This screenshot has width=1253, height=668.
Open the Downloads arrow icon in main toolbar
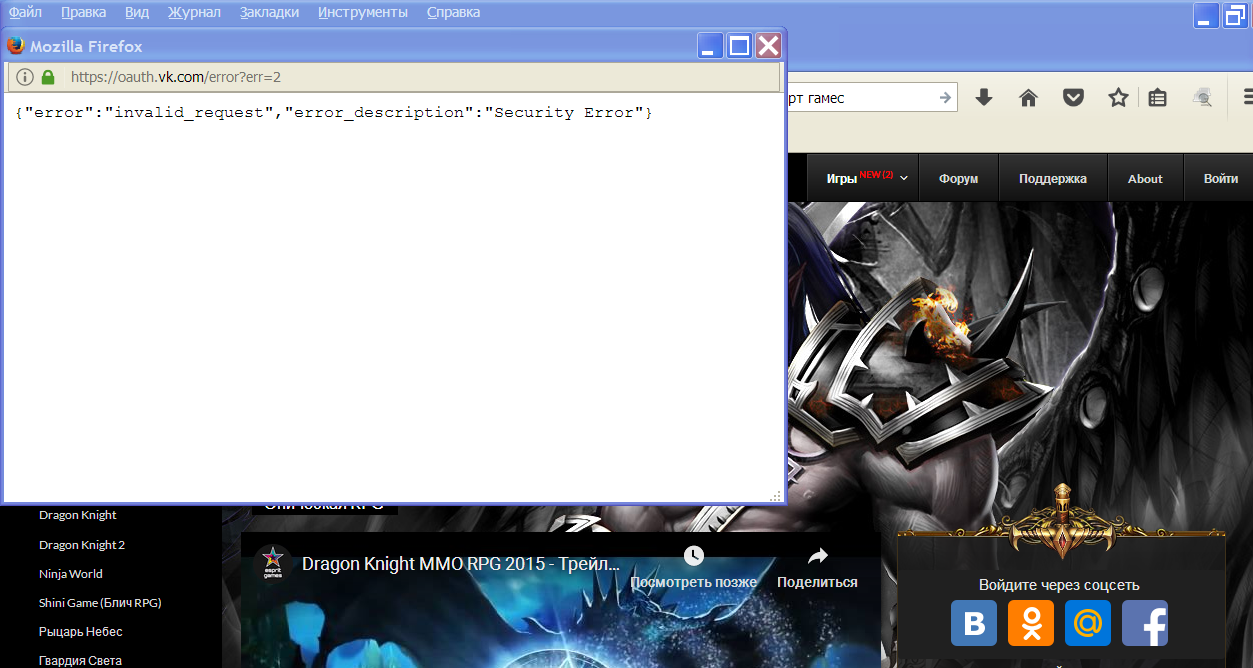coord(984,97)
